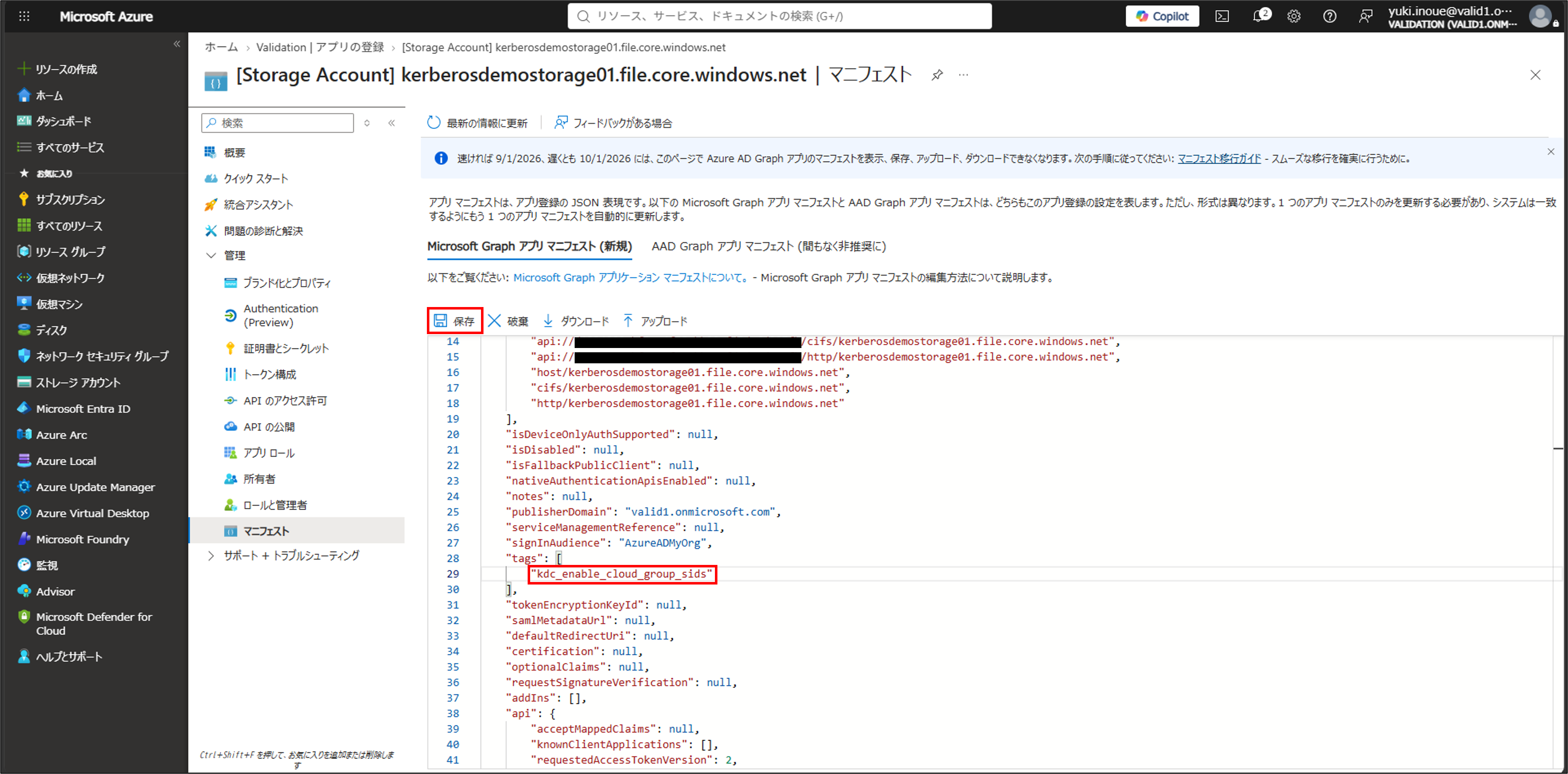Pin the manifest blade with pin icon
Image resolution: width=1568 pixels, height=774 pixels.
pos(937,75)
